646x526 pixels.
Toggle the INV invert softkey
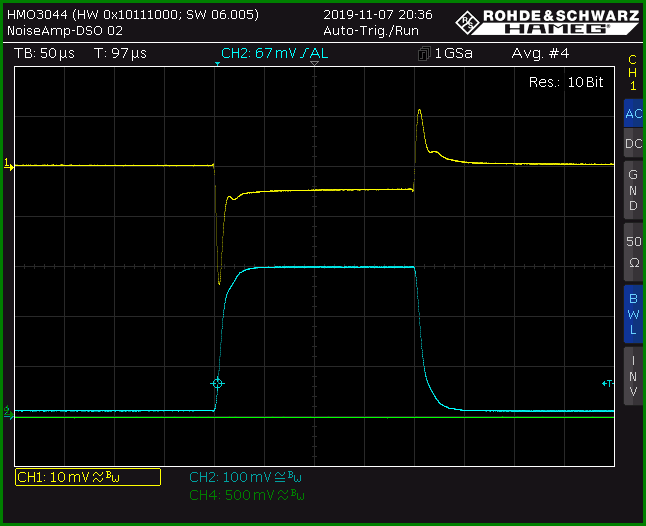633,376
